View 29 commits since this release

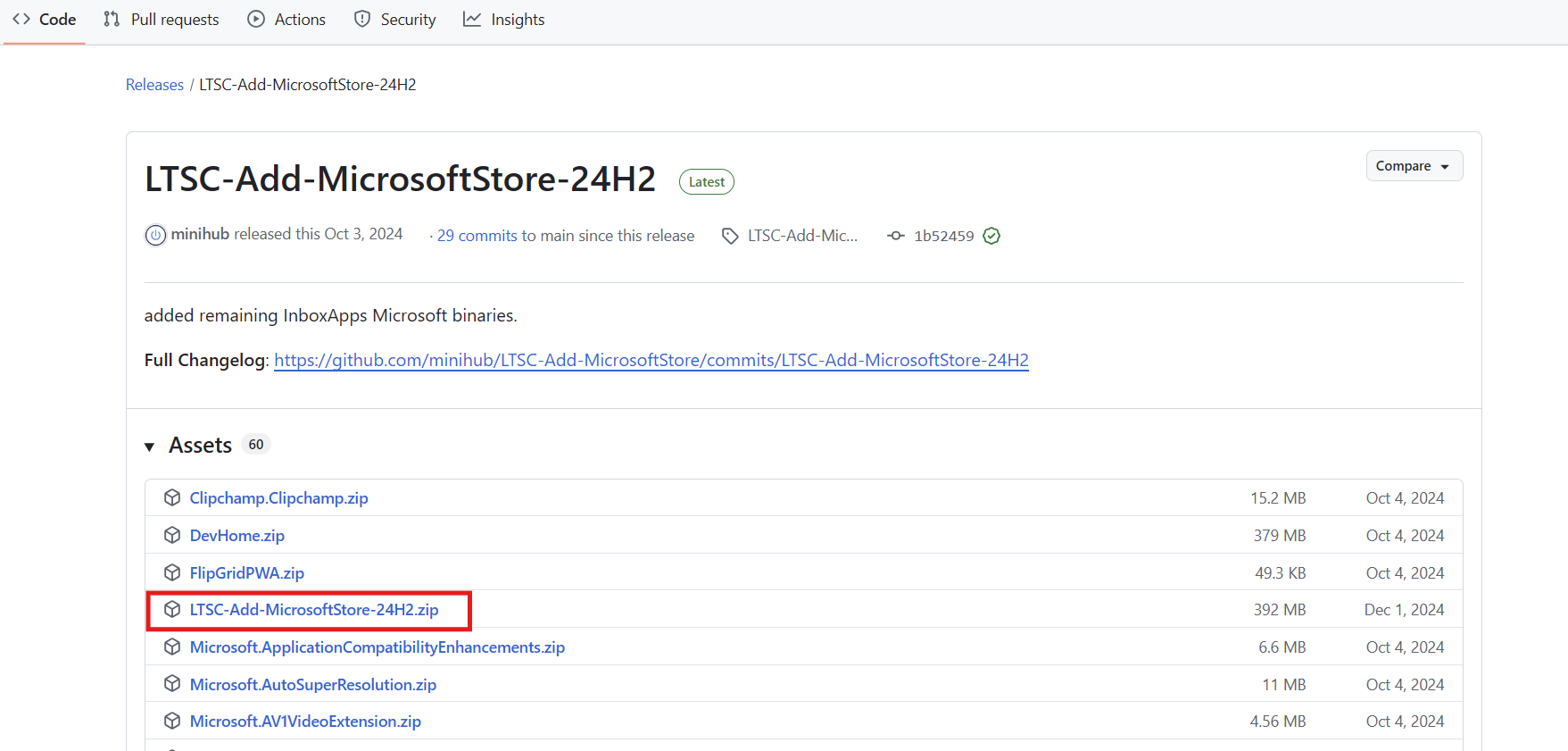click(477, 236)
